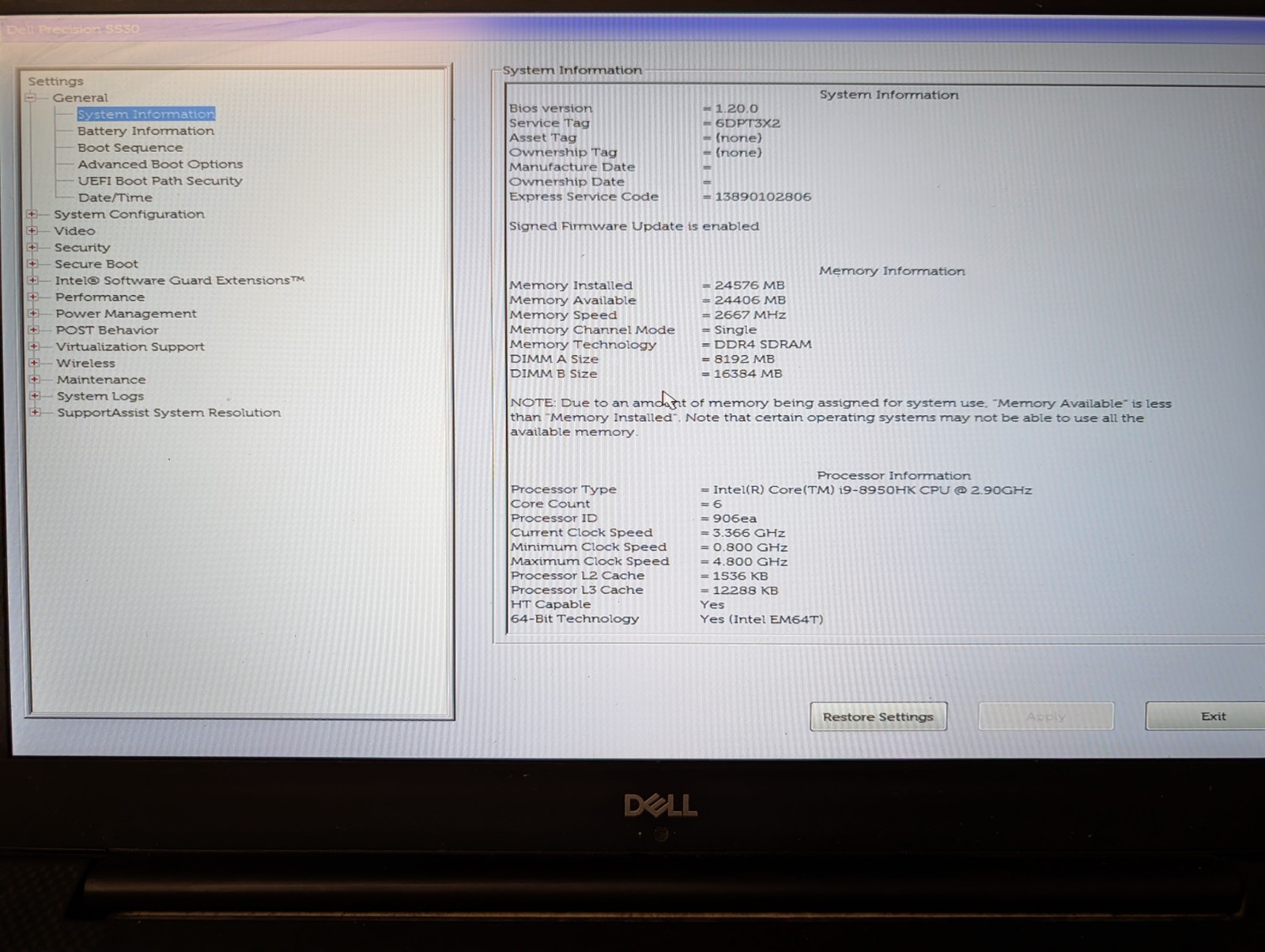The height and width of the screenshot is (952, 1265).
Task: Click the Settings tree root label
Action: coord(55,81)
